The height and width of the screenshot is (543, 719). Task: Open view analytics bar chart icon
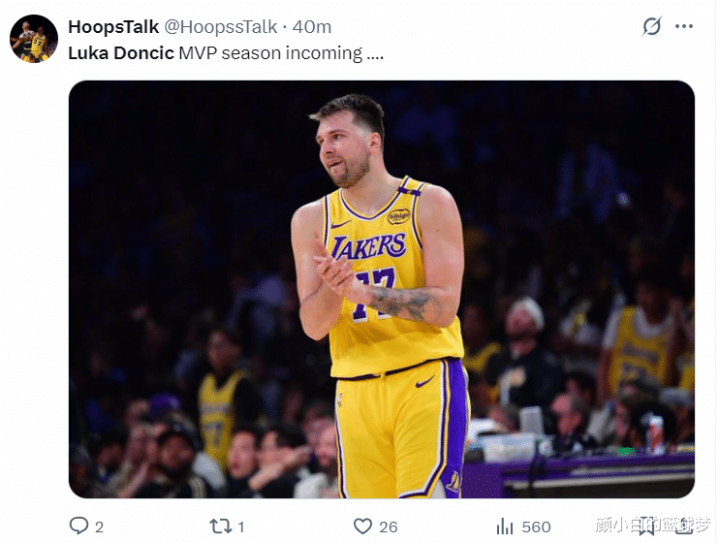505,525
